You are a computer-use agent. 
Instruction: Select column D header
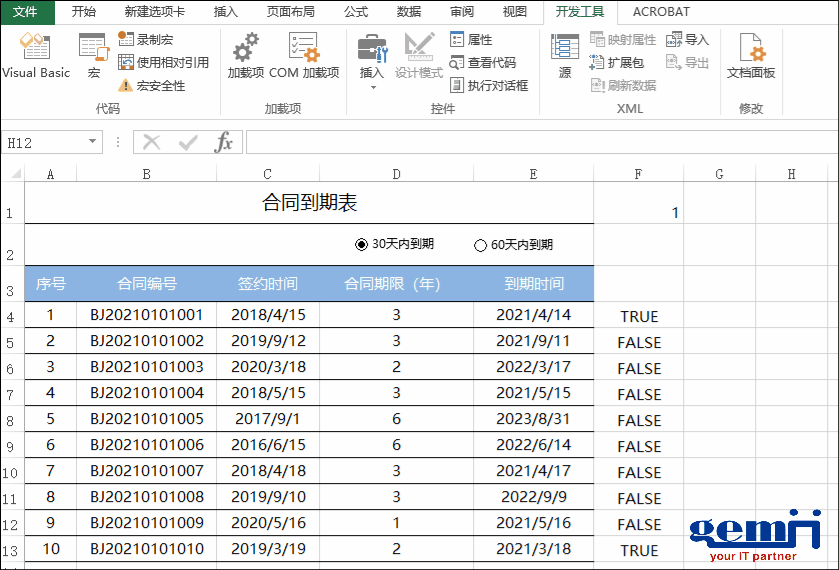[x=396, y=174]
